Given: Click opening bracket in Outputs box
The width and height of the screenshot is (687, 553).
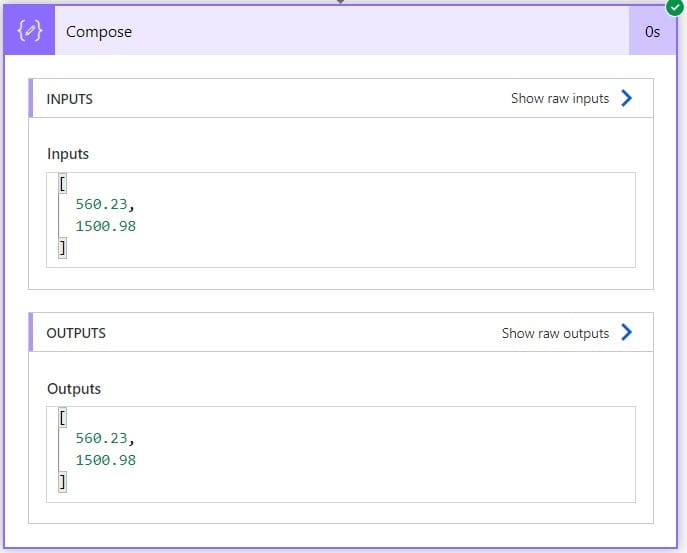Looking at the screenshot, I should [x=63, y=418].
